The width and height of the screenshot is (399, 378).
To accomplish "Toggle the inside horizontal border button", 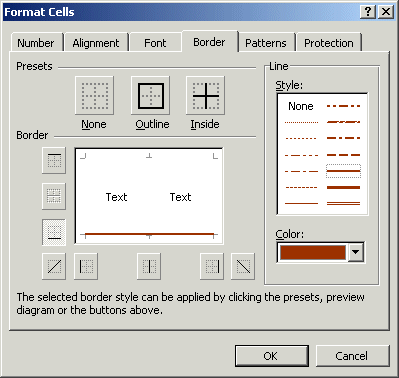I will pyautogui.click(x=54, y=196).
